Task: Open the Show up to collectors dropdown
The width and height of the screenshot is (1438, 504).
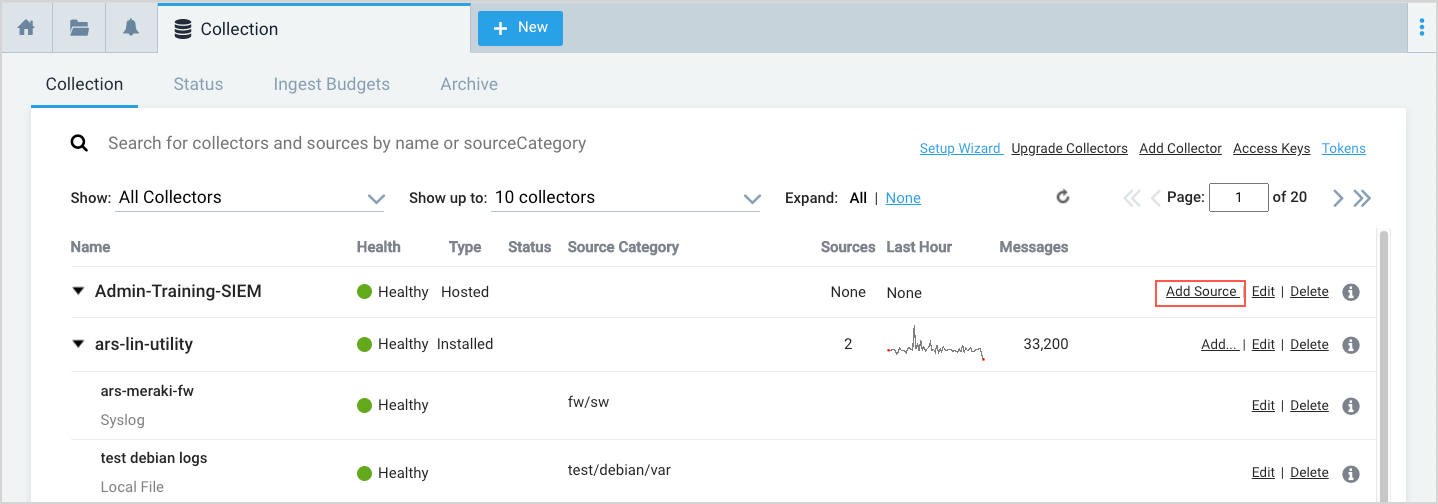Action: point(627,198)
